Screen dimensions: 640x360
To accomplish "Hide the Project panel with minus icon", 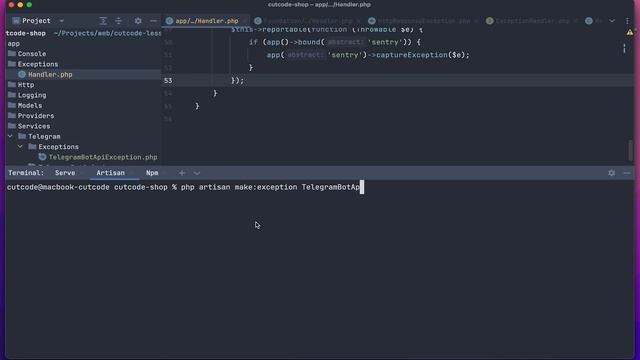I will [x=153, y=21].
